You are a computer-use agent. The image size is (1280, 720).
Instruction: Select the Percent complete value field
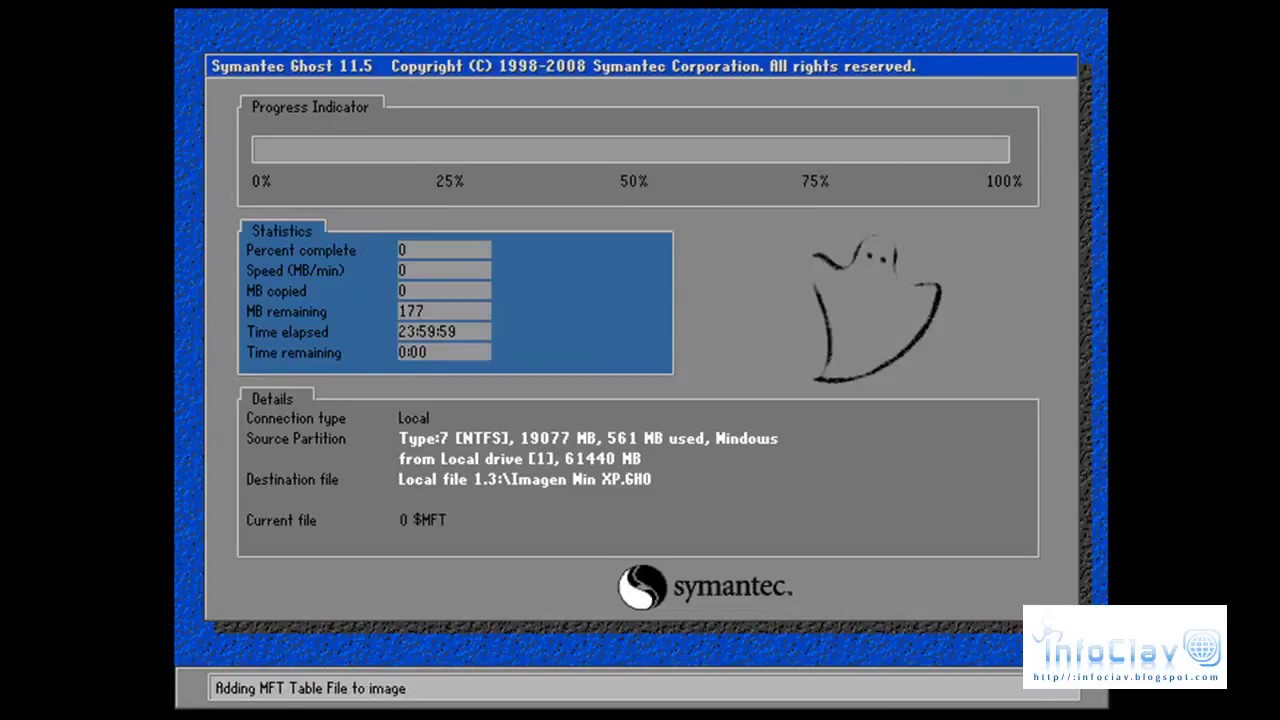tap(443, 250)
